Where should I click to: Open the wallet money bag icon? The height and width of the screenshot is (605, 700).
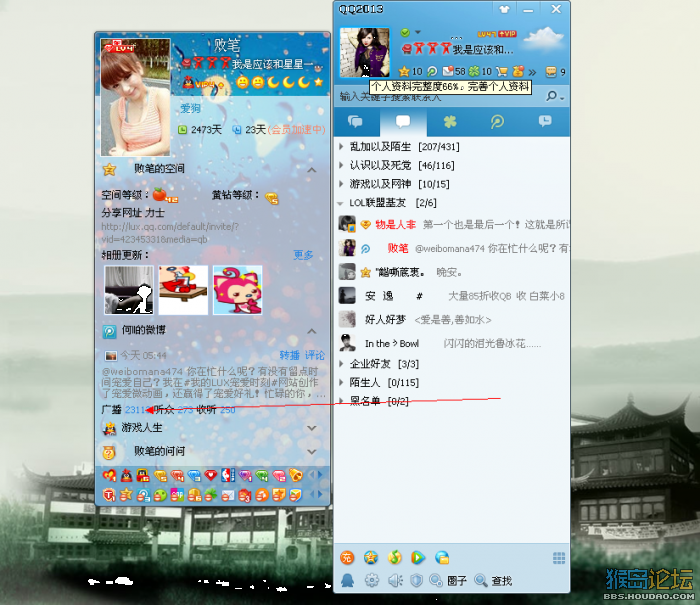tap(518, 71)
